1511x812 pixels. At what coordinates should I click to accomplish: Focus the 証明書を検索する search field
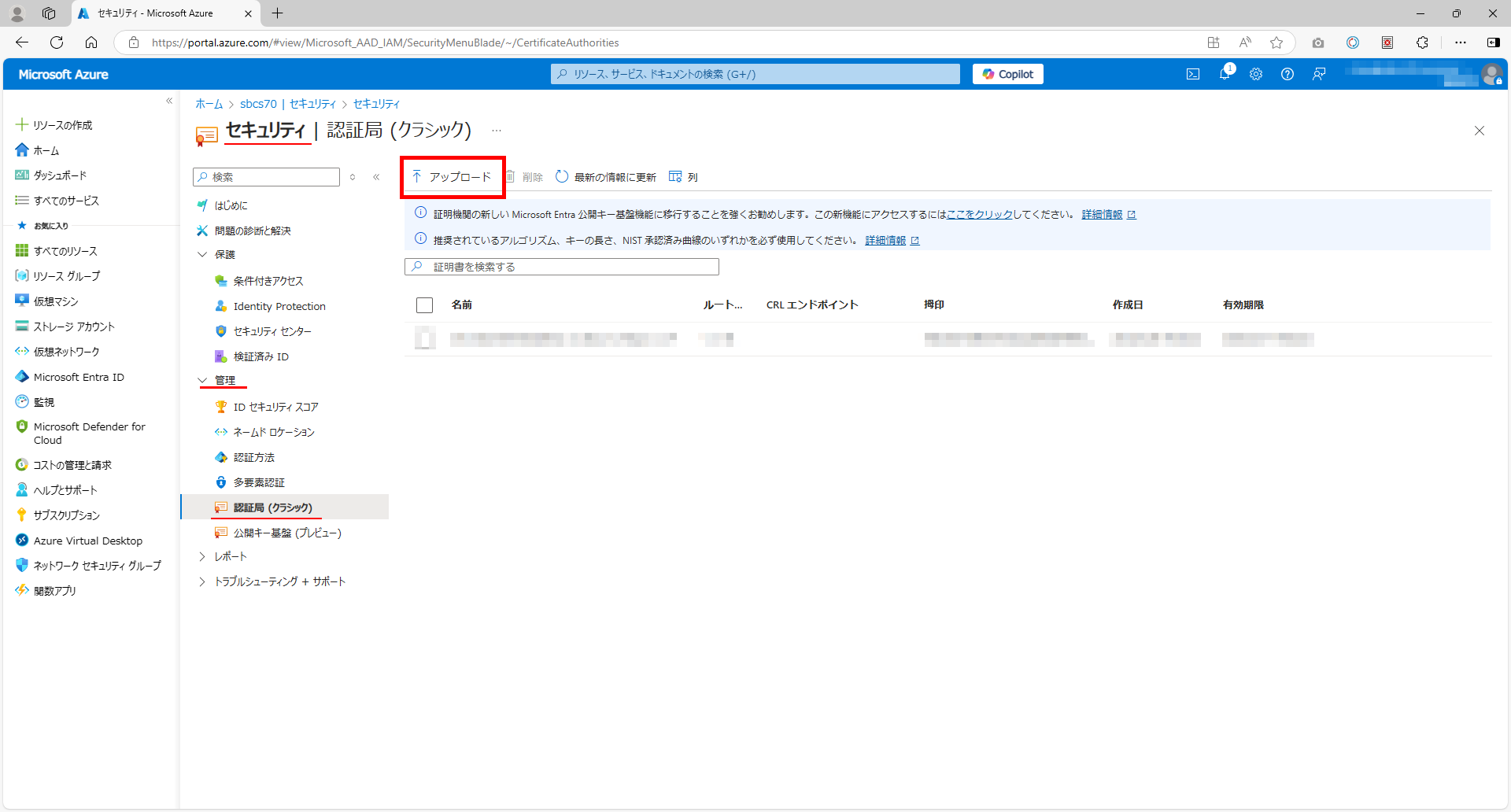click(x=562, y=267)
